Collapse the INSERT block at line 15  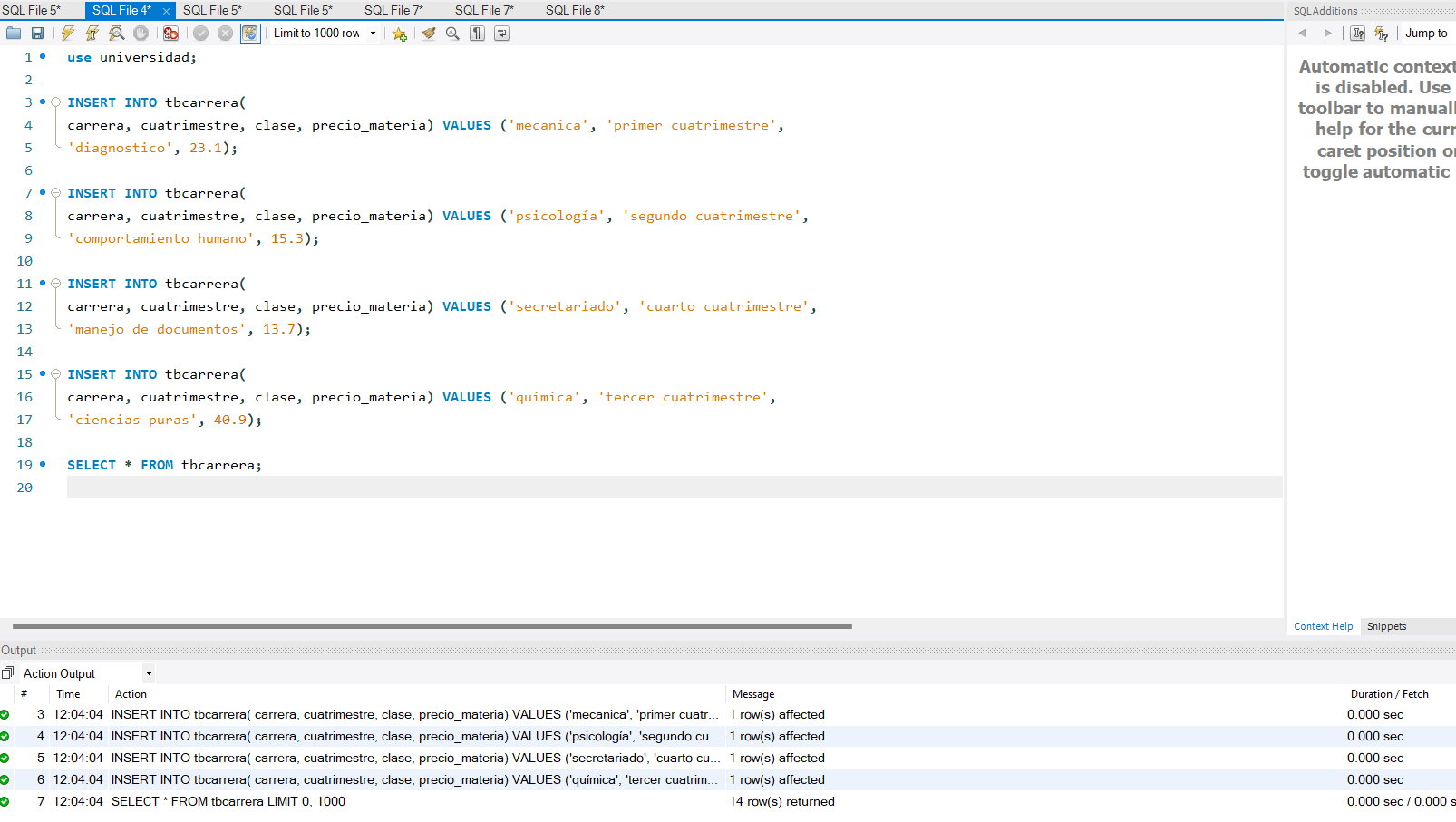pos(56,374)
